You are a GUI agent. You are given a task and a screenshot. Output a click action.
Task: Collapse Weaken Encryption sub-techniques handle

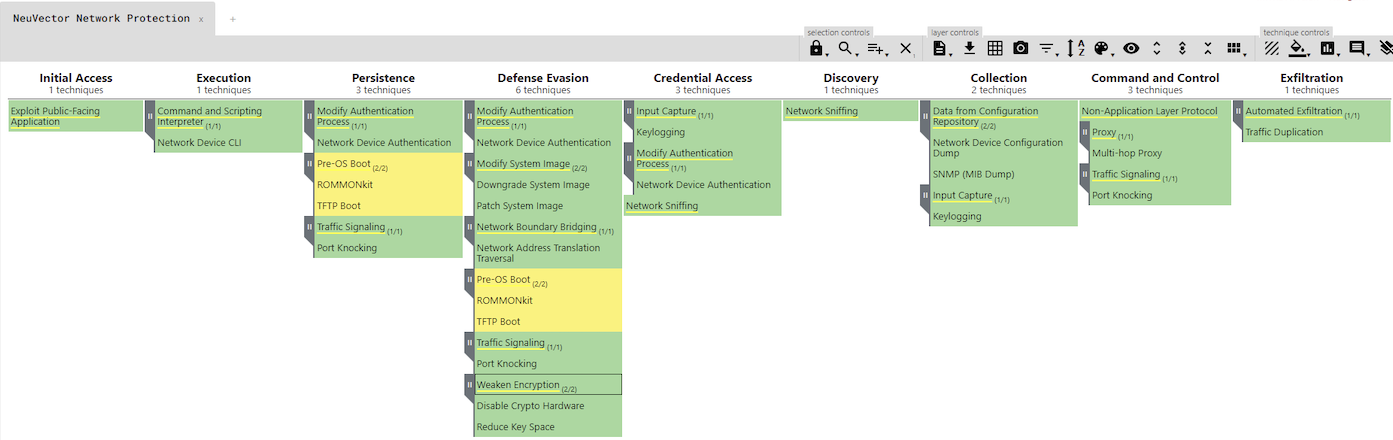(469, 385)
